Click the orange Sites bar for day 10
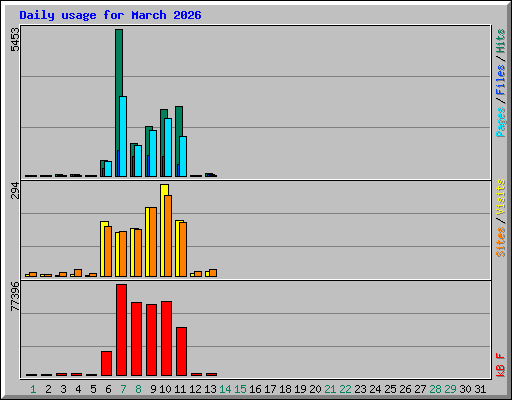The width and height of the screenshot is (512, 400). [x=168, y=236]
